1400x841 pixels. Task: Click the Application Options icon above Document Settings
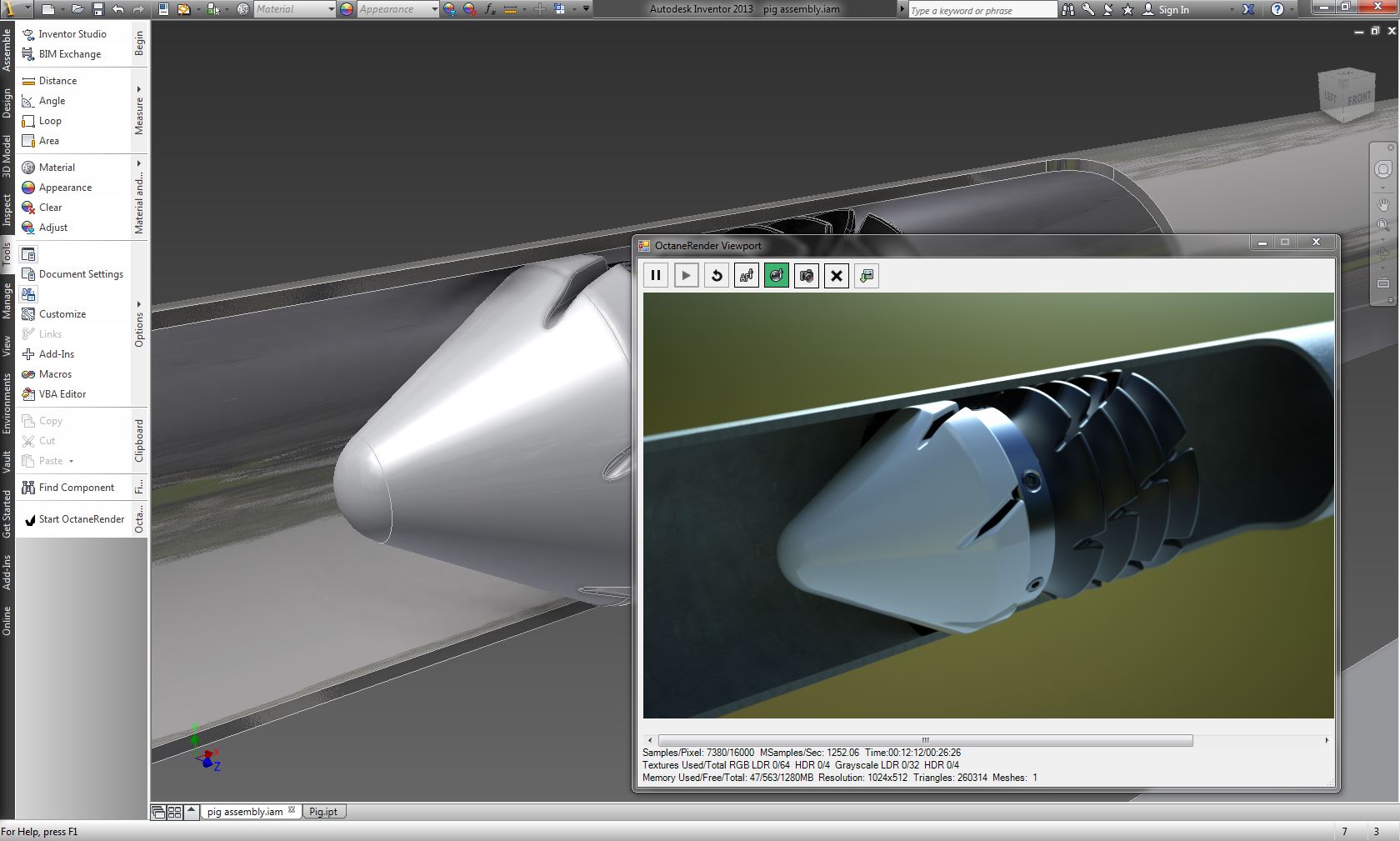[x=29, y=254]
